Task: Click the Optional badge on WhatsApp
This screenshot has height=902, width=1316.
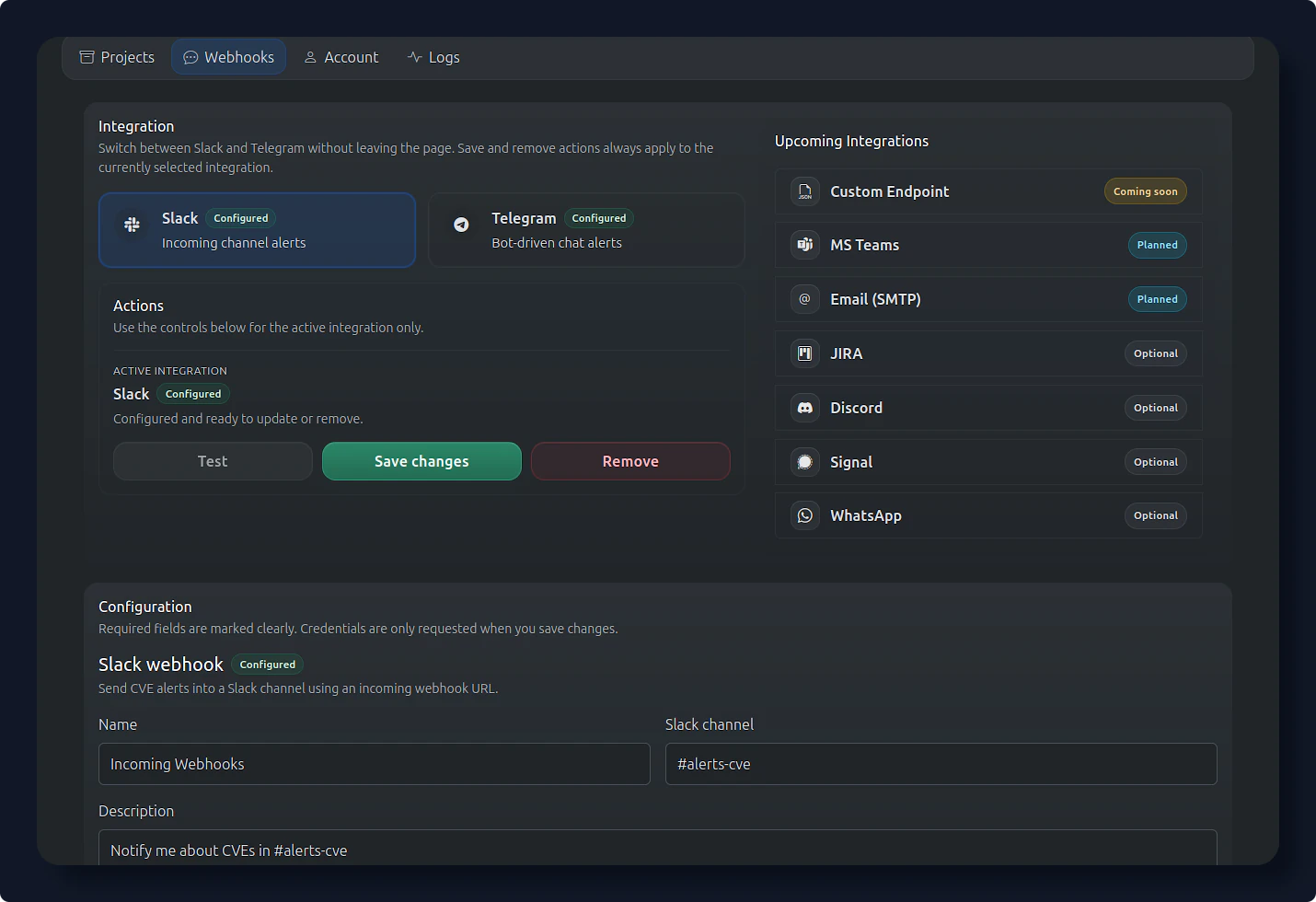Action: (x=1156, y=515)
